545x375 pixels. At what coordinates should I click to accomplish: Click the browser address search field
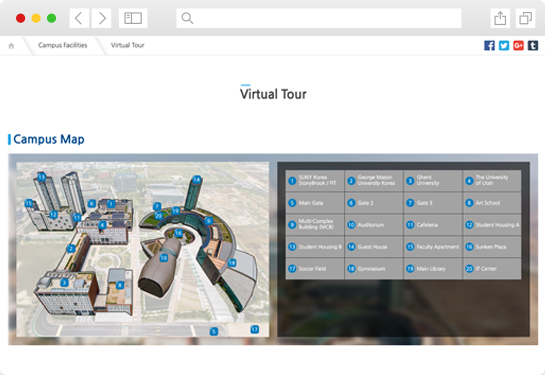(319, 18)
